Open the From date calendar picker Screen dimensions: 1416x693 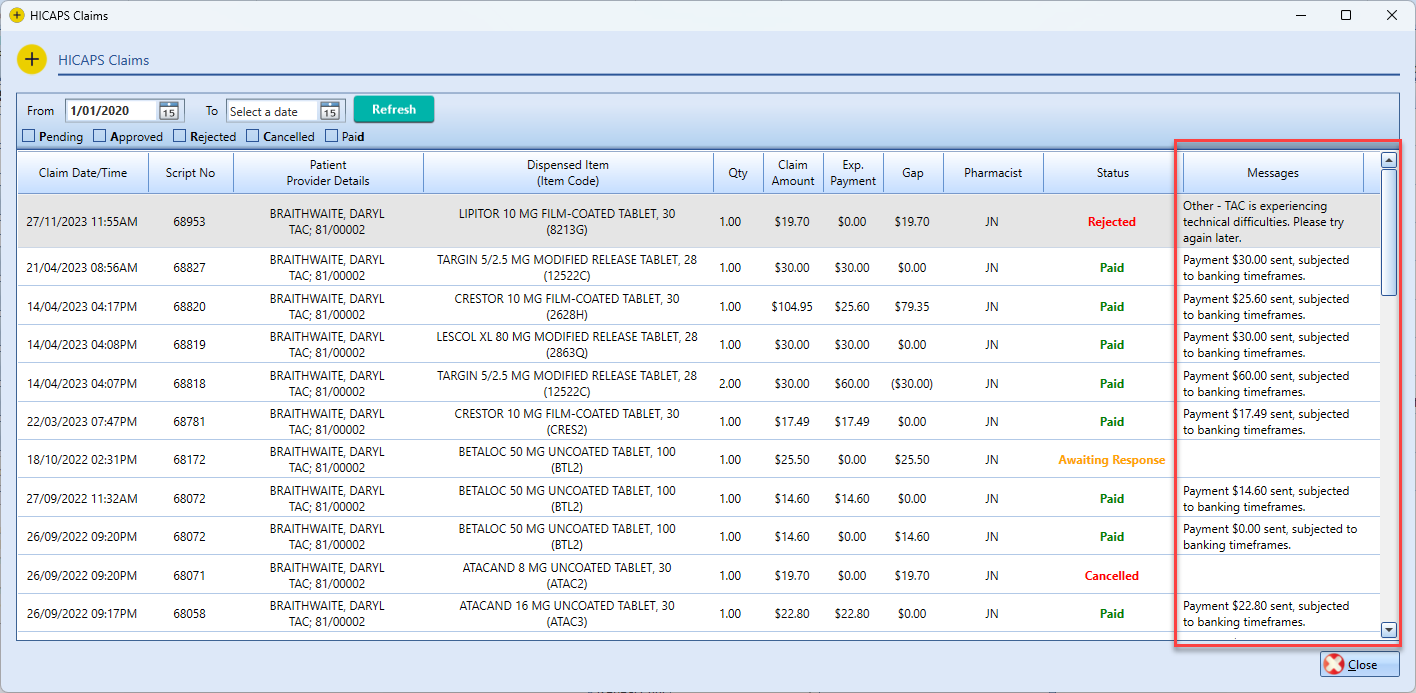coord(170,111)
